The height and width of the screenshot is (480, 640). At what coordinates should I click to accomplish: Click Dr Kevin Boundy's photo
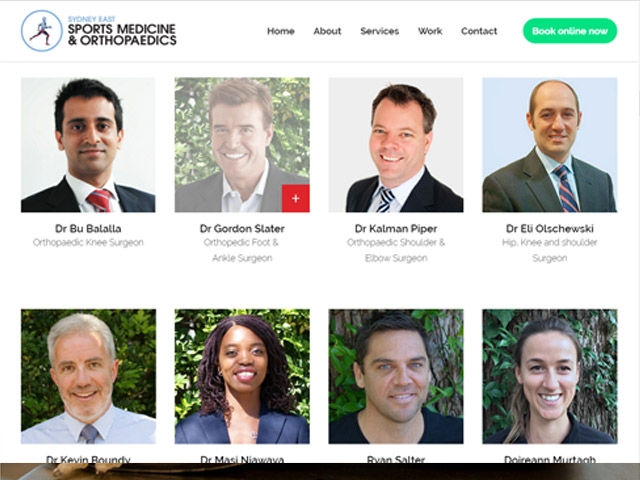[88, 376]
